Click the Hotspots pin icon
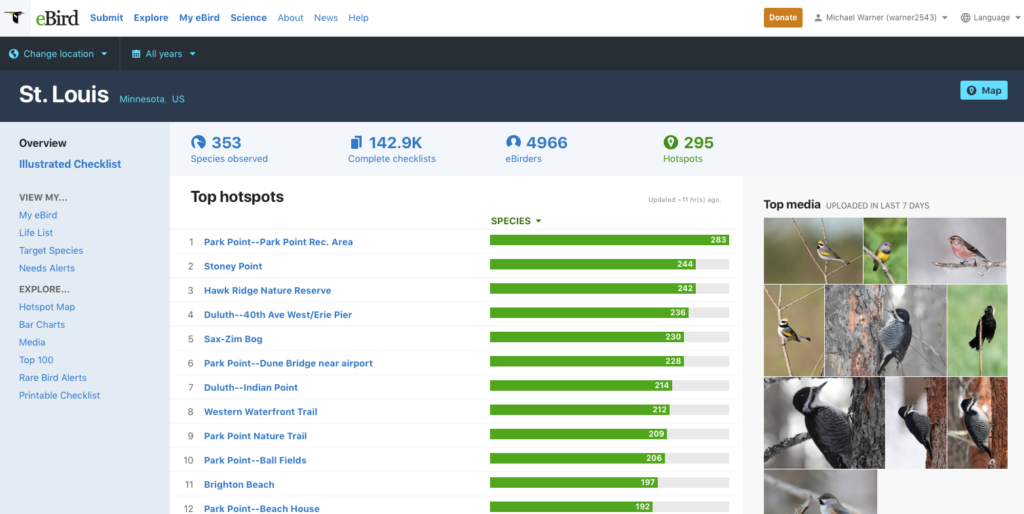This screenshot has height=514, width=1024. (671, 142)
